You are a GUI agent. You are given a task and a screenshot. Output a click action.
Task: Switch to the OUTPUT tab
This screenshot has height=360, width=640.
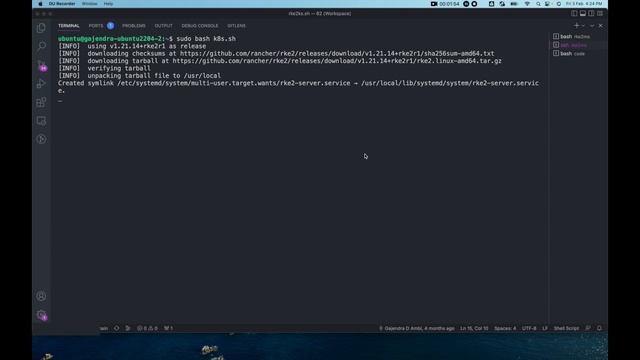click(x=163, y=26)
